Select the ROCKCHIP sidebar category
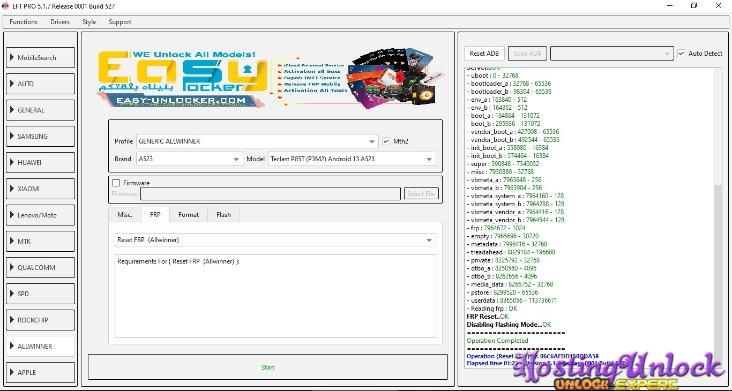Screen dimensions: 732x391 [x=41, y=320]
